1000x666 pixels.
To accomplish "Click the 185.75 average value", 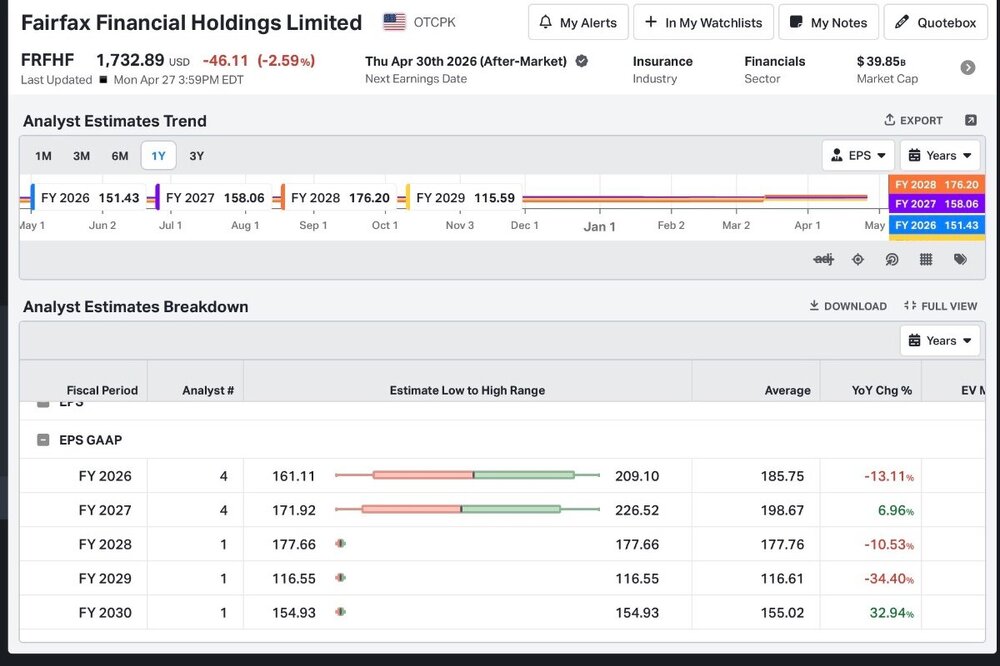I will [783, 476].
